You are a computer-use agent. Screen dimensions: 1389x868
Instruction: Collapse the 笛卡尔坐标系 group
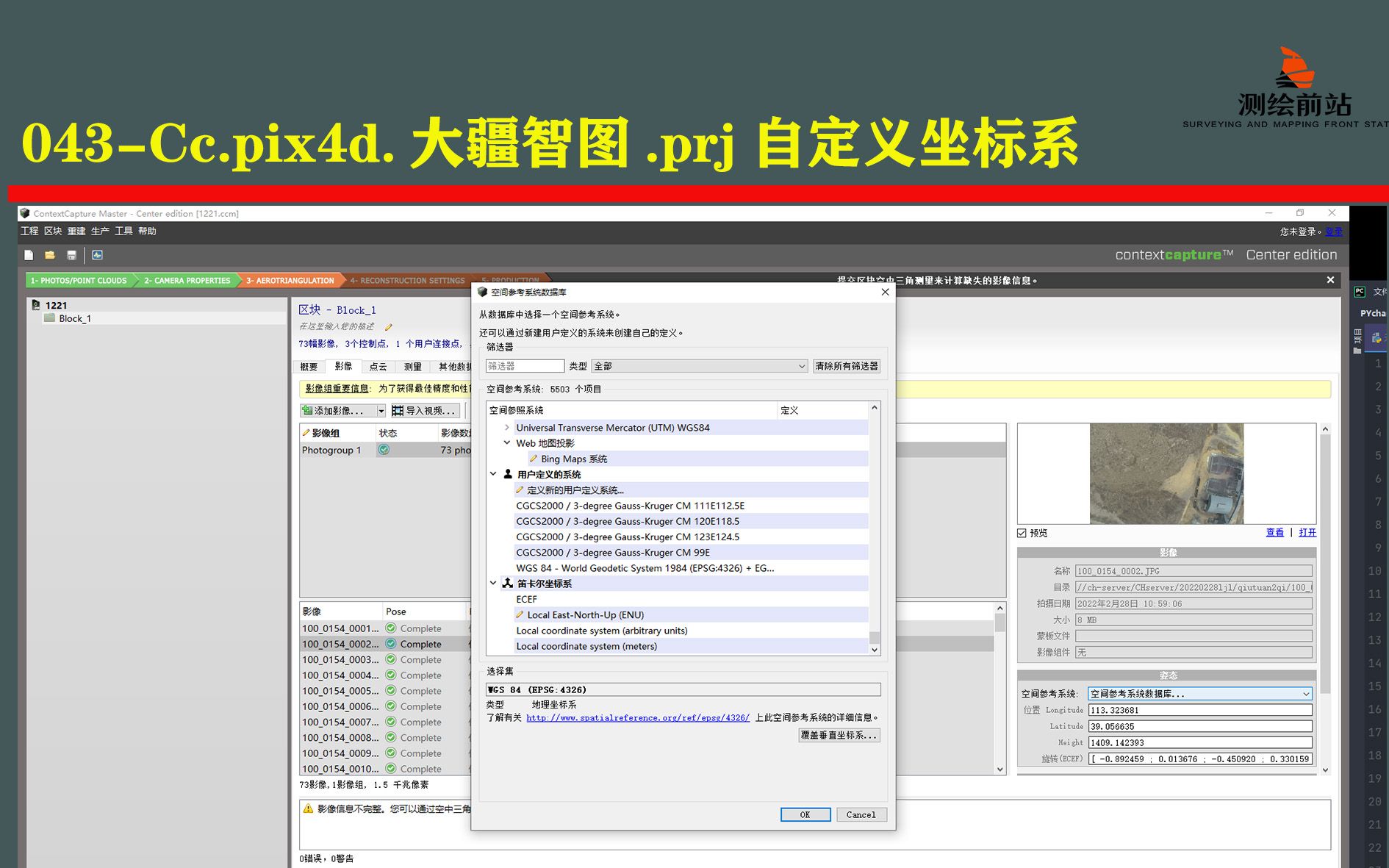click(x=493, y=583)
